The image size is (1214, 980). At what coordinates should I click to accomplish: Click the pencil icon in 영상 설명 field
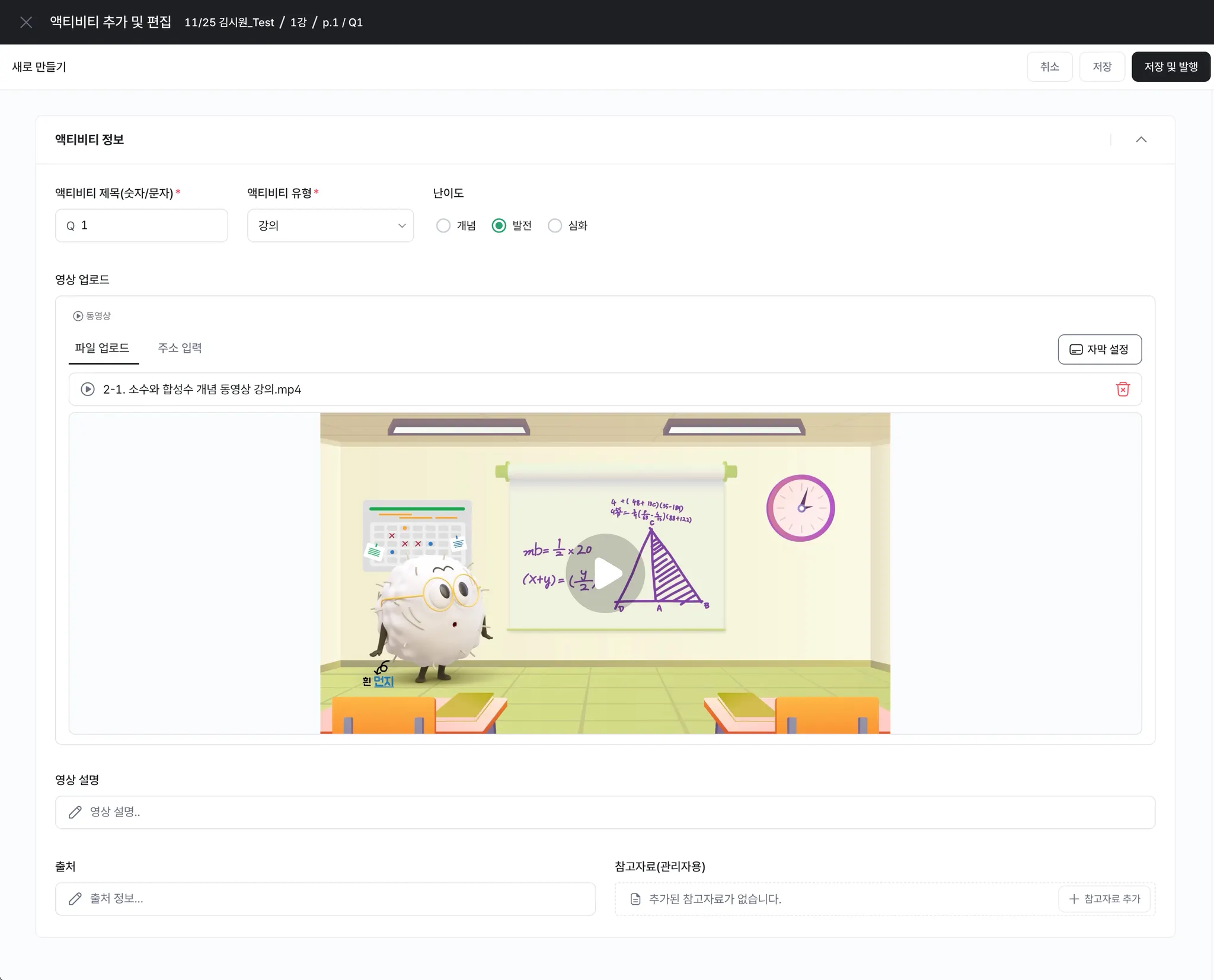coord(75,812)
